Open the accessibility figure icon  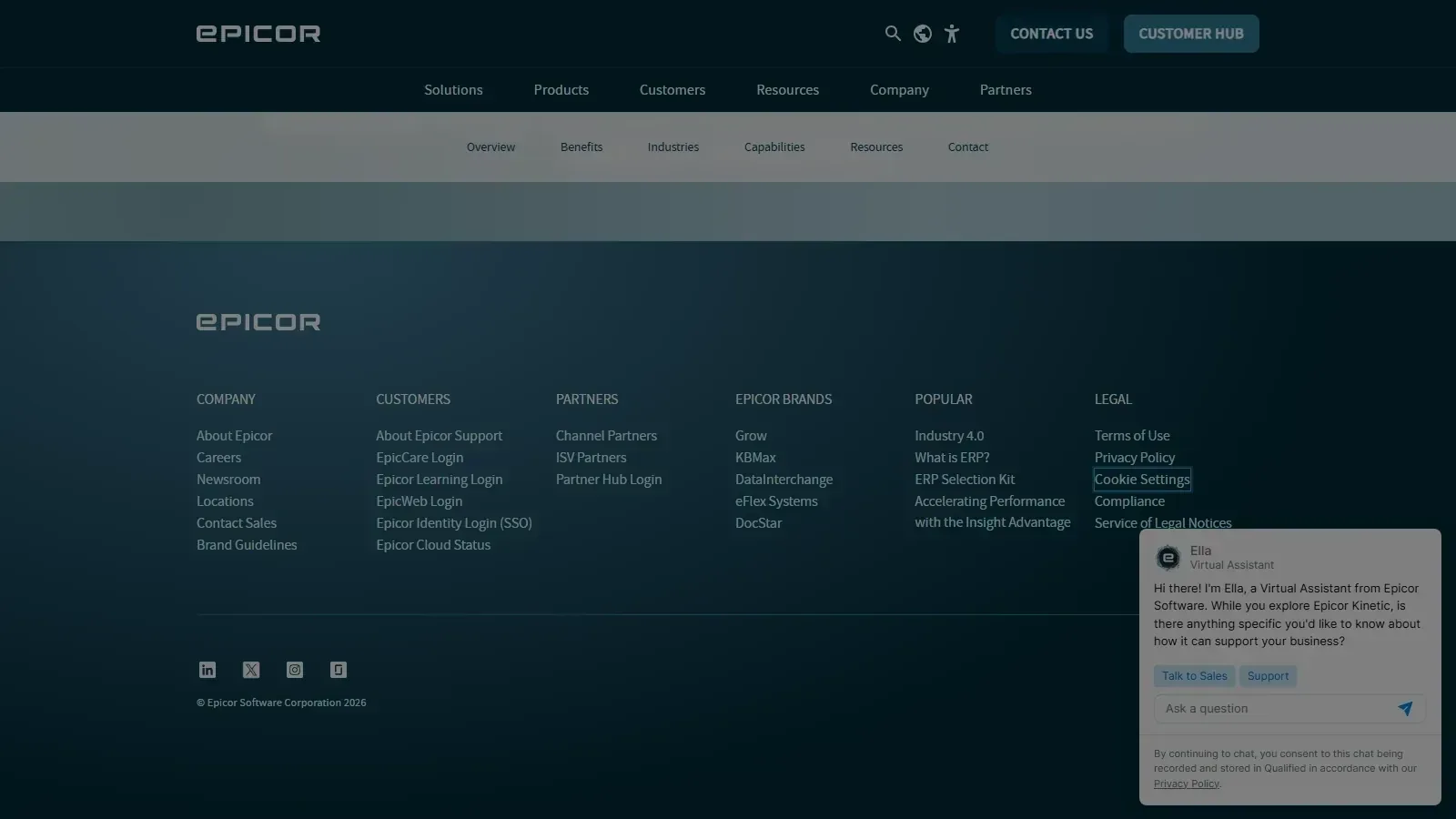pos(952,34)
